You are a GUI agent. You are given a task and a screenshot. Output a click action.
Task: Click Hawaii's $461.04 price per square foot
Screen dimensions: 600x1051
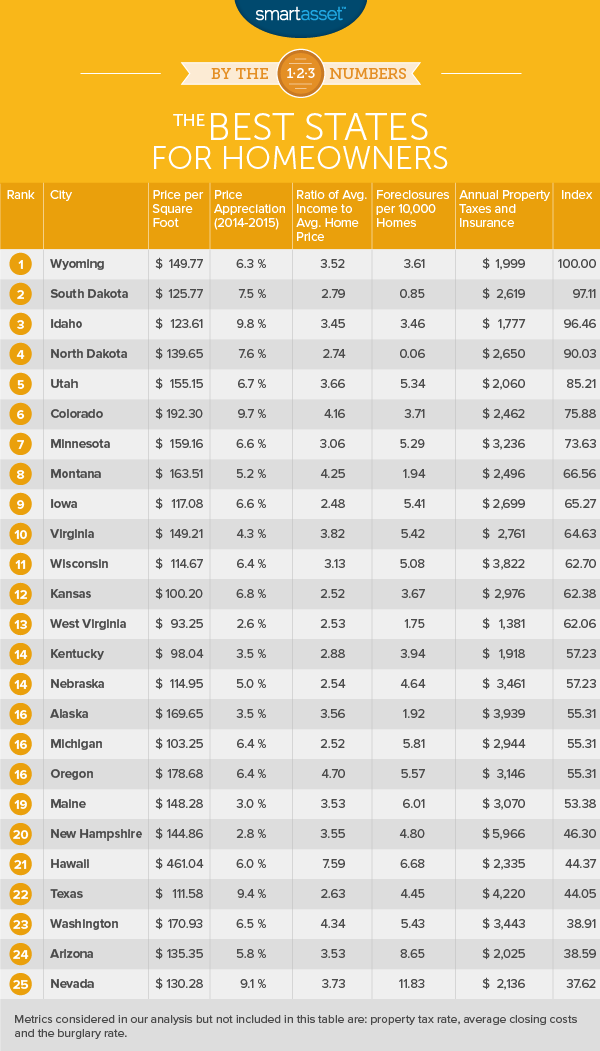pos(180,864)
